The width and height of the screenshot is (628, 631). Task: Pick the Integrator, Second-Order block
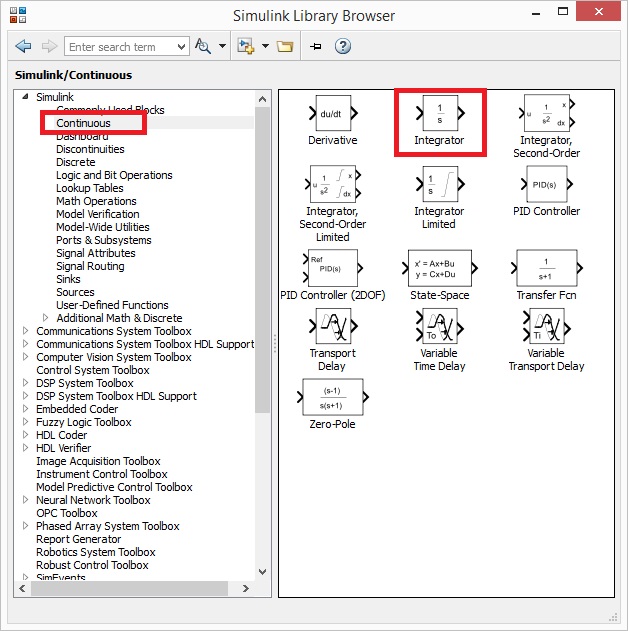(x=546, y=113)
